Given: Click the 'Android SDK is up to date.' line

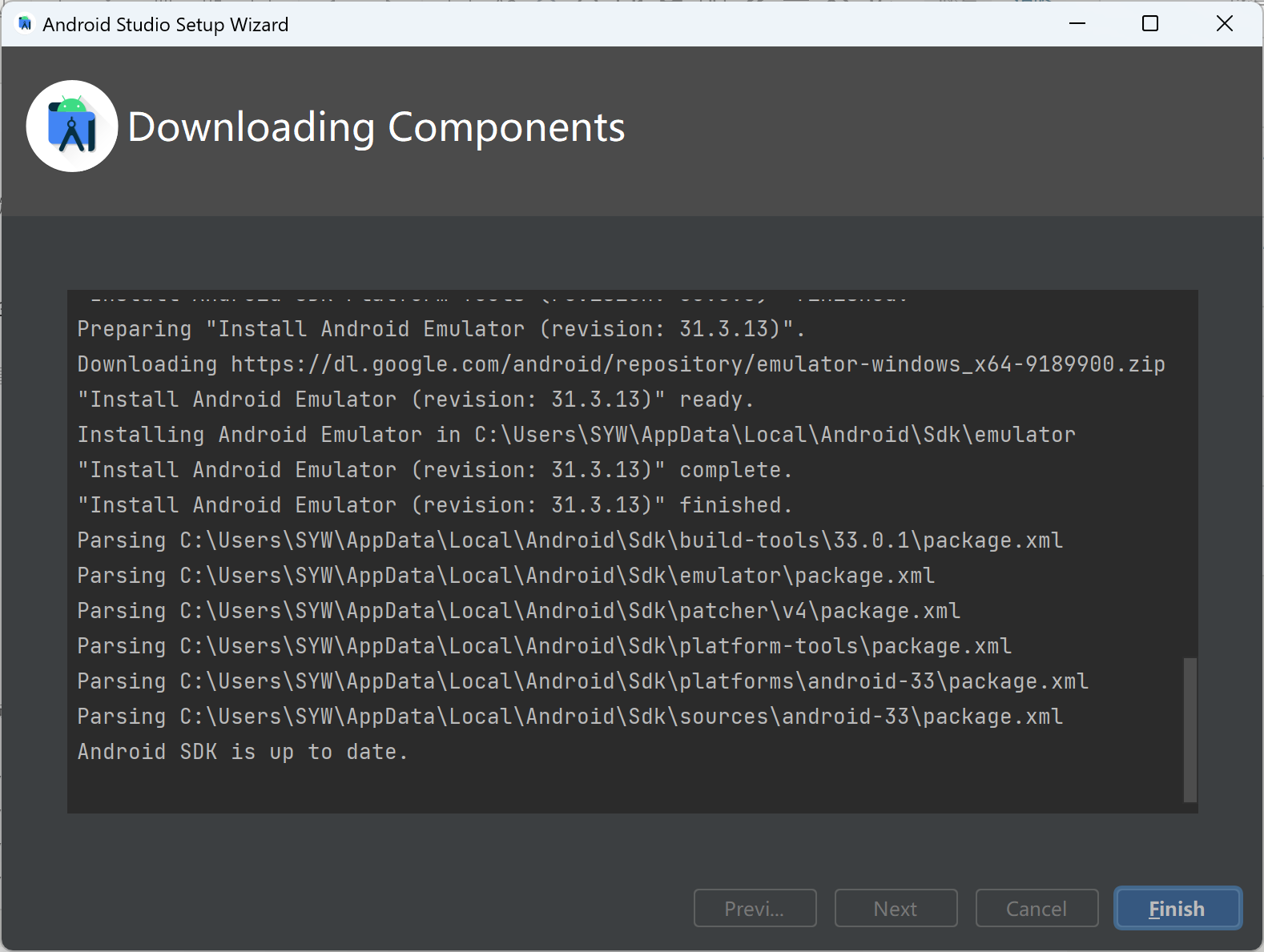Looking at the screenshot, I should (x=243, y=752).
